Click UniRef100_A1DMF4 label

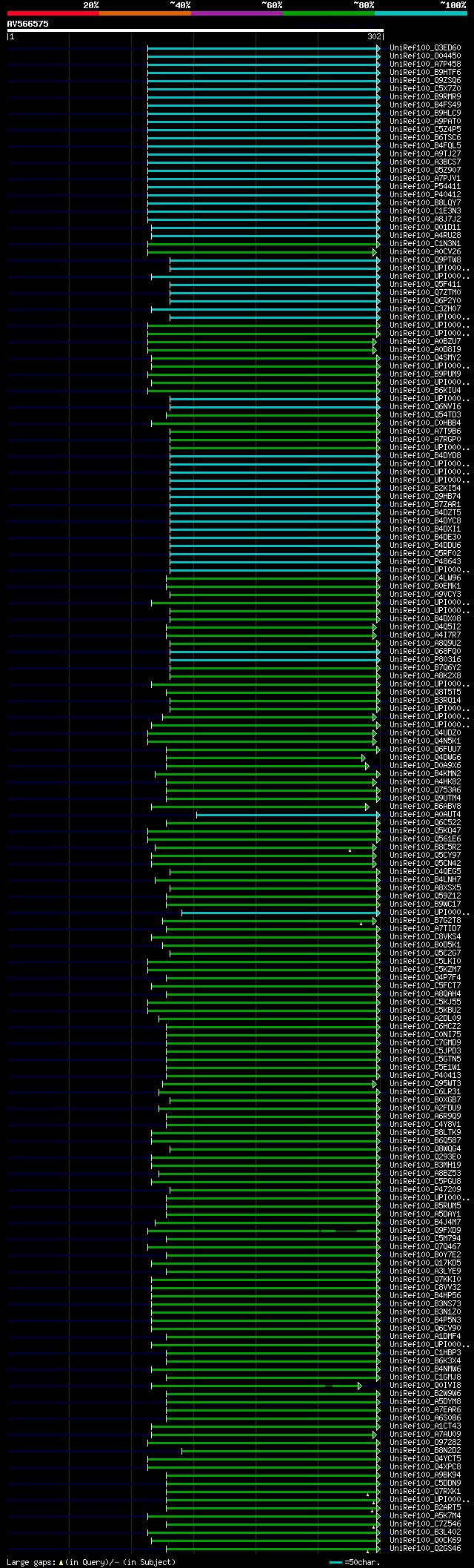point(425,1336)
